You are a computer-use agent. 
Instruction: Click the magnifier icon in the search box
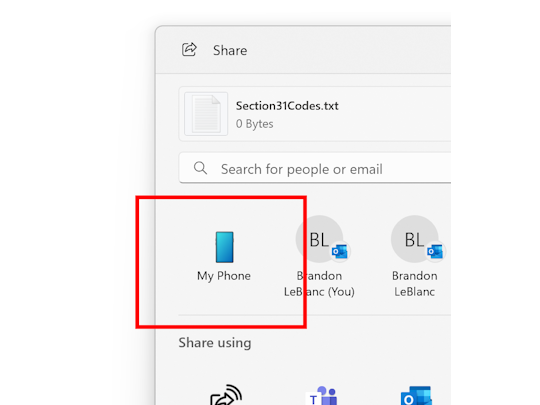pyautogui.click(x=200, y=168)
